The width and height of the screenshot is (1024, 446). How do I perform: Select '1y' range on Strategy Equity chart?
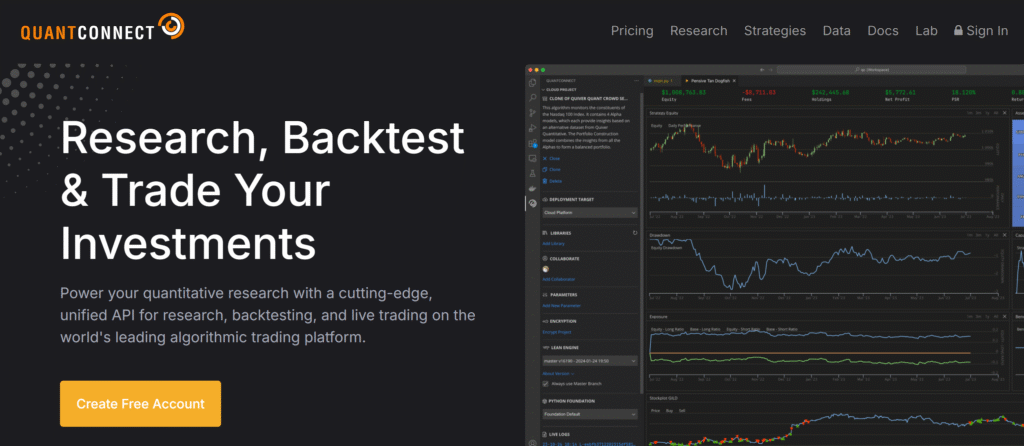click(x=987, y=113)
